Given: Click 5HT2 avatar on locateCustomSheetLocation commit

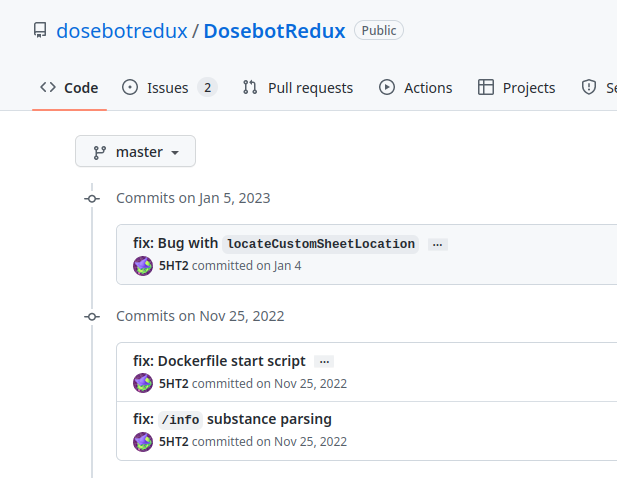Looking at the screenshot, I should coord(143,266).
